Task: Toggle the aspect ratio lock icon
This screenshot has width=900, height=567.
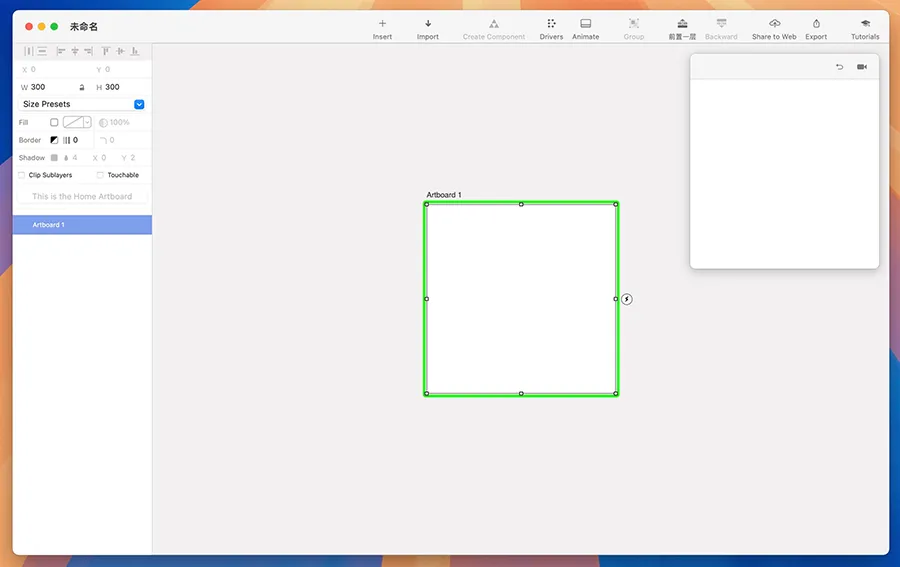Action: click(x=82, y=87)
